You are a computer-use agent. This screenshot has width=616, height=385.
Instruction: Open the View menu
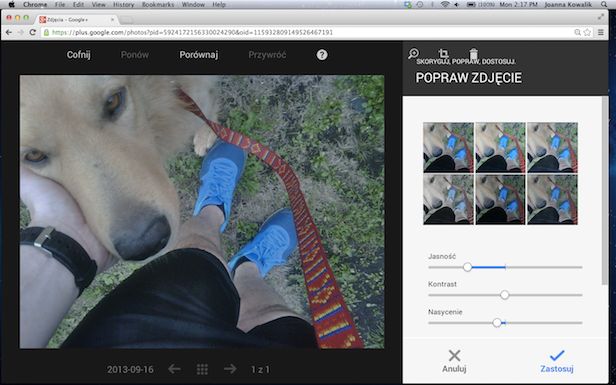pyautogui.click(x=98, y=4)
